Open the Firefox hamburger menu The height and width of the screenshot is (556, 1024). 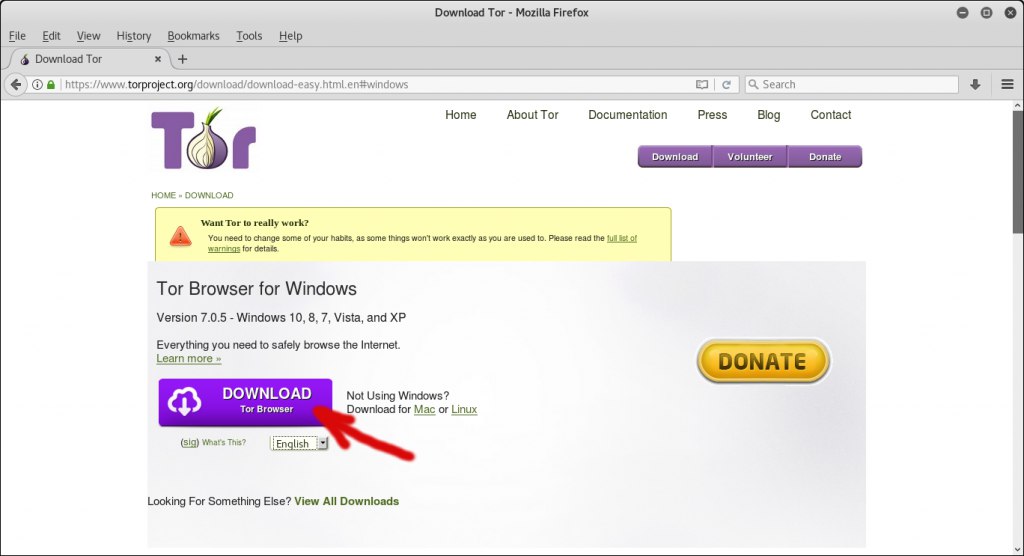click(1008, 84)
